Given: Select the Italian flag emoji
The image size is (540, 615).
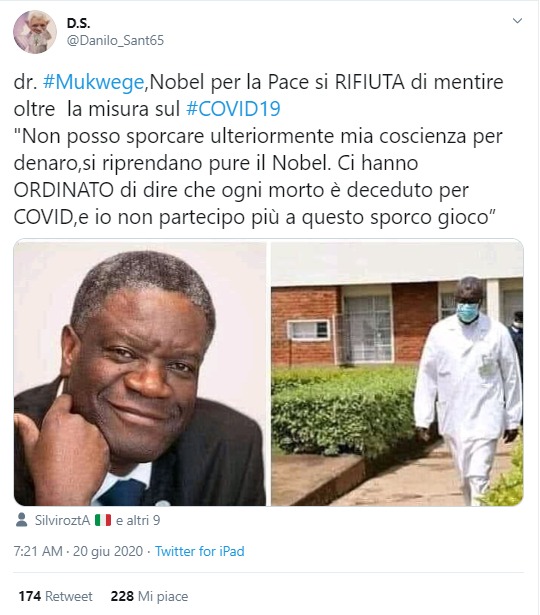Looking at the screenshot, I should [103, 520].
